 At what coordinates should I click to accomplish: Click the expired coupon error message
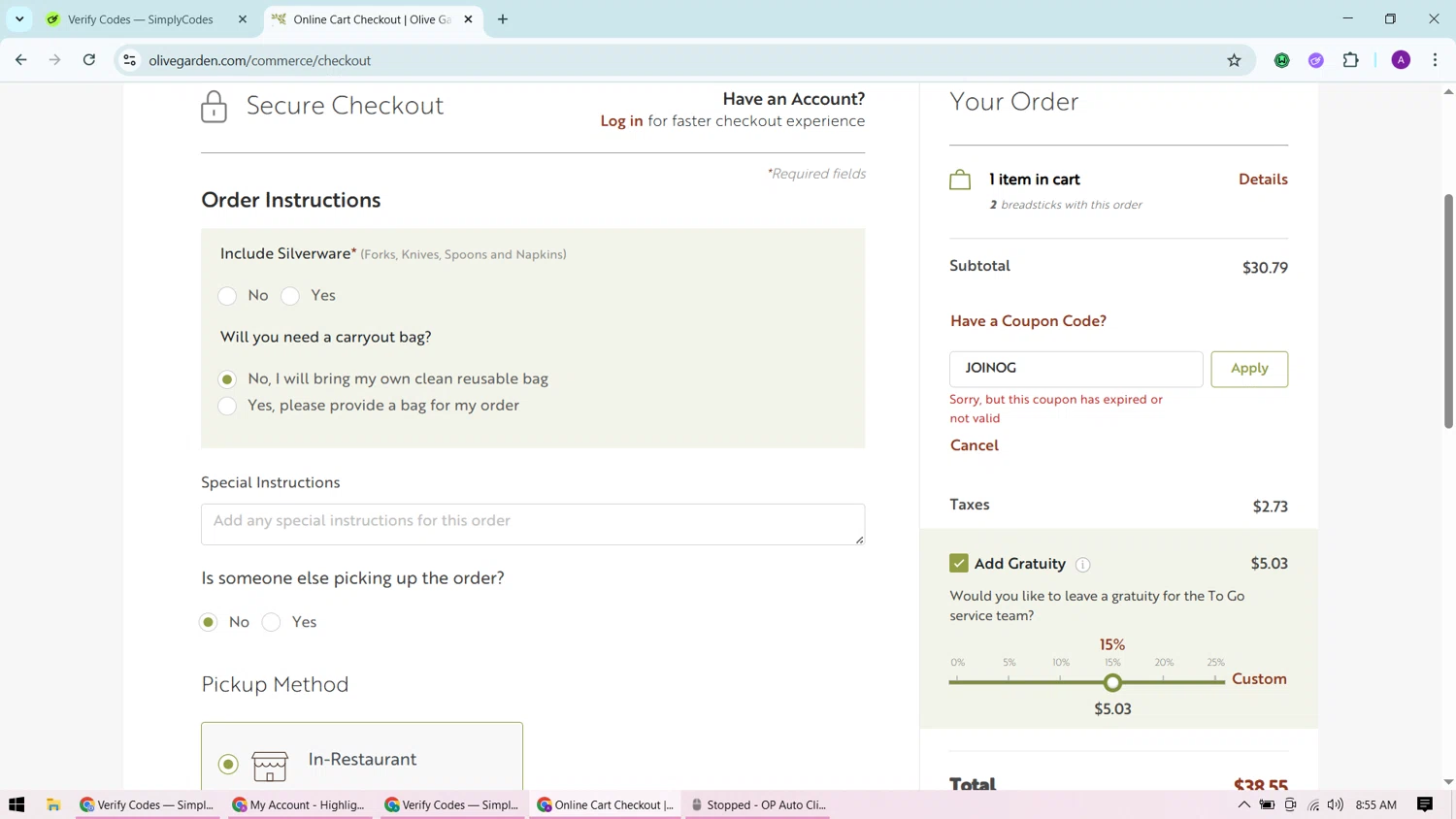[x=1056, y=409]
